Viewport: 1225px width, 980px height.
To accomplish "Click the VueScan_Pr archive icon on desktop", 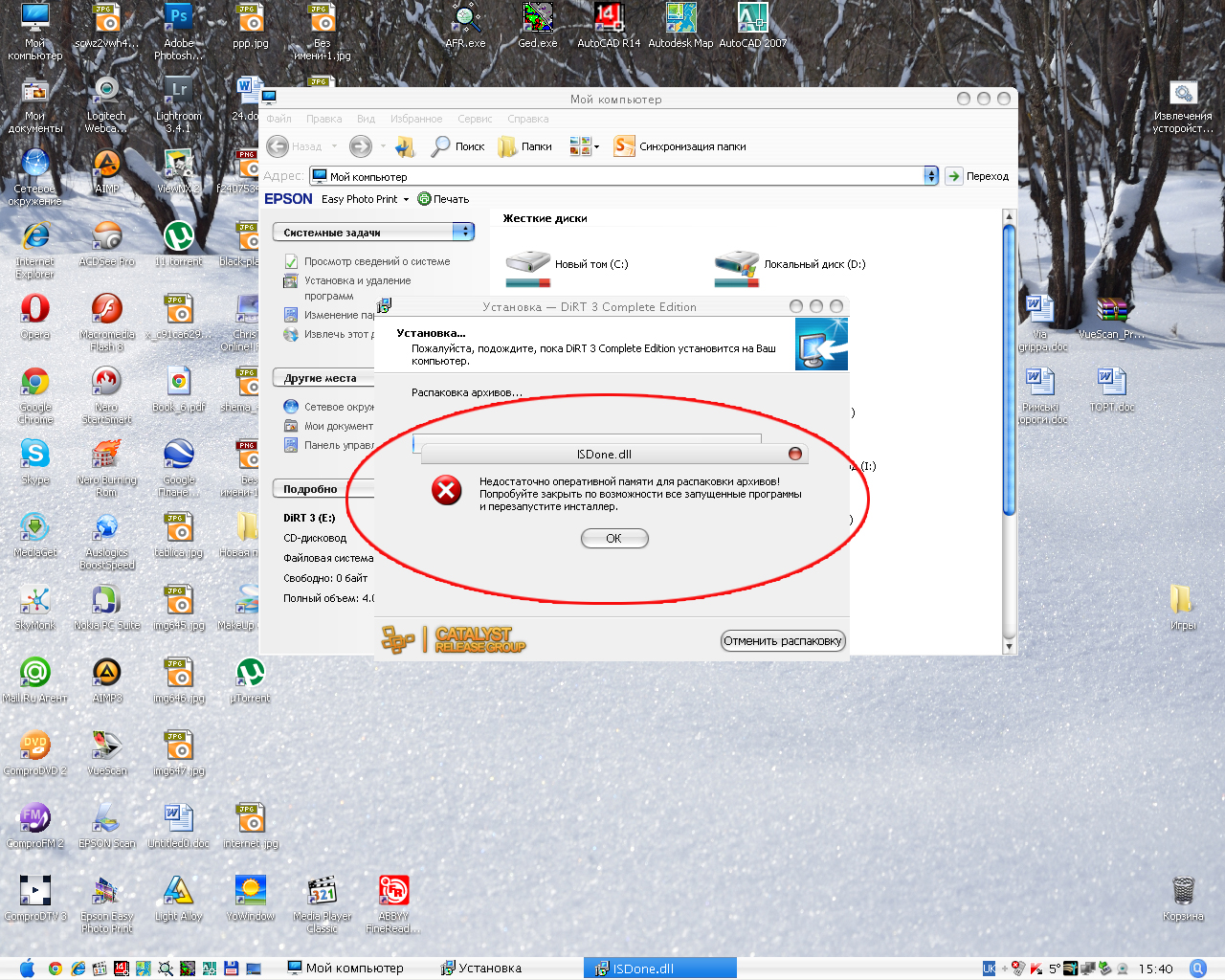I will coord(1111,316).
